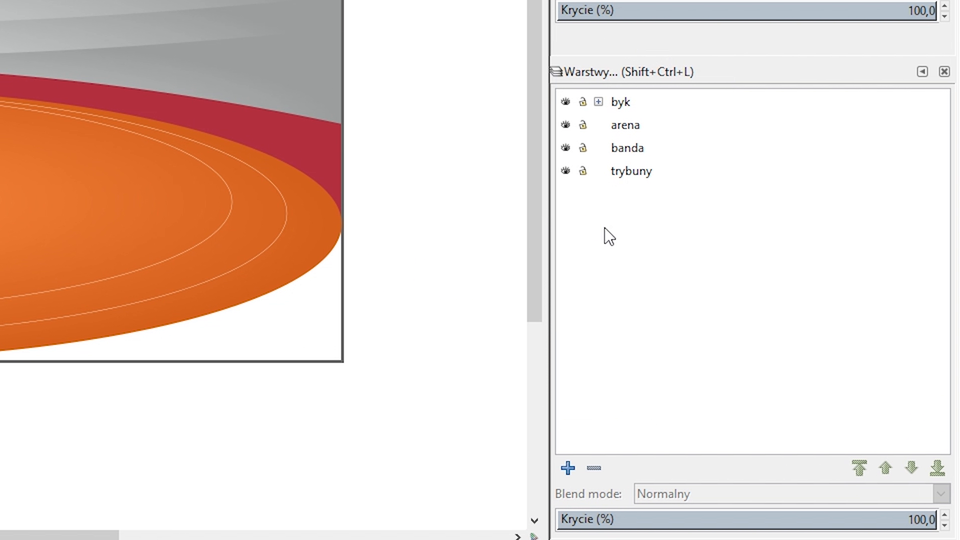Add a new layer with plus icon
The width and height of the screenshot is (960, 540).
[568, 468]
